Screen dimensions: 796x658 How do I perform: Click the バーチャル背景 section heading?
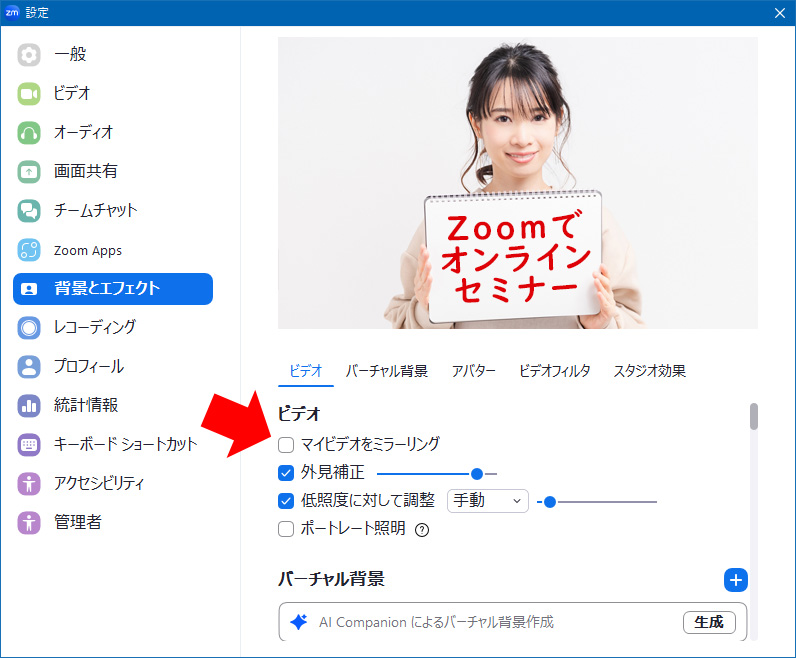[x=331, y=579]
